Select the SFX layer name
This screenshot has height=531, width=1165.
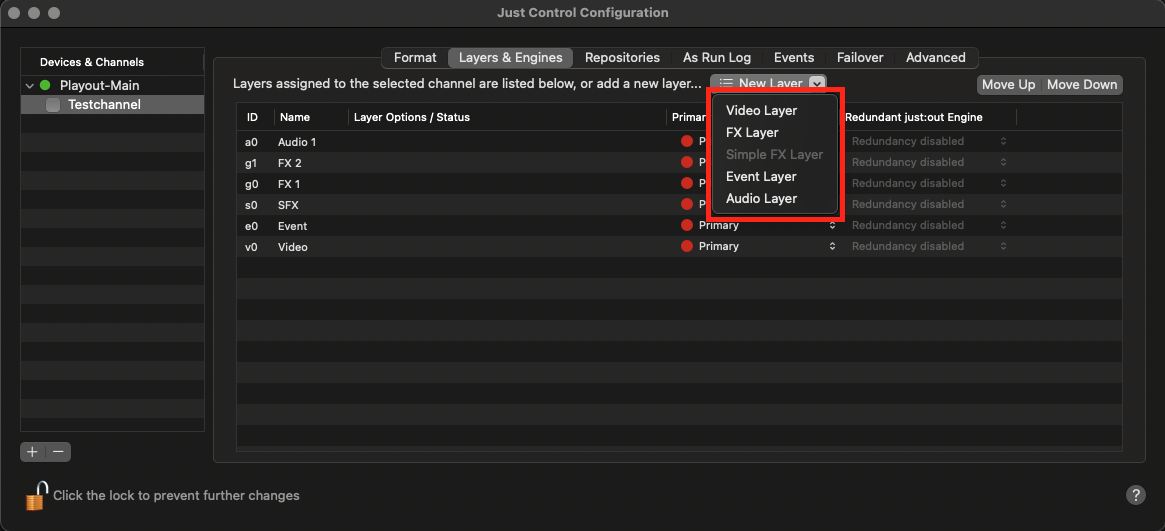pos(288,204)
